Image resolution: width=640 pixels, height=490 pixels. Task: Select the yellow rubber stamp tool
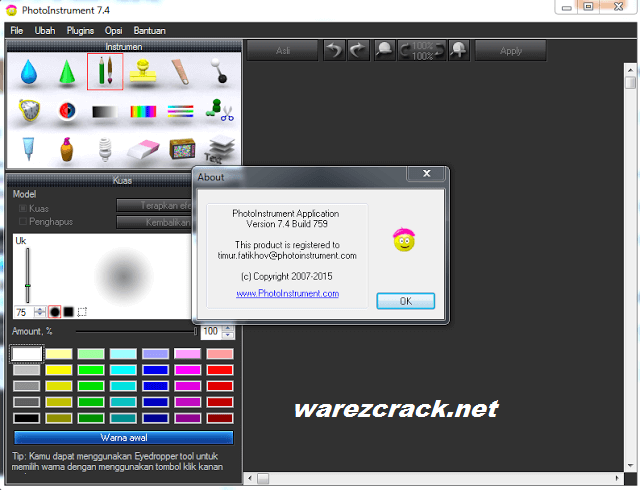[143, 72]
